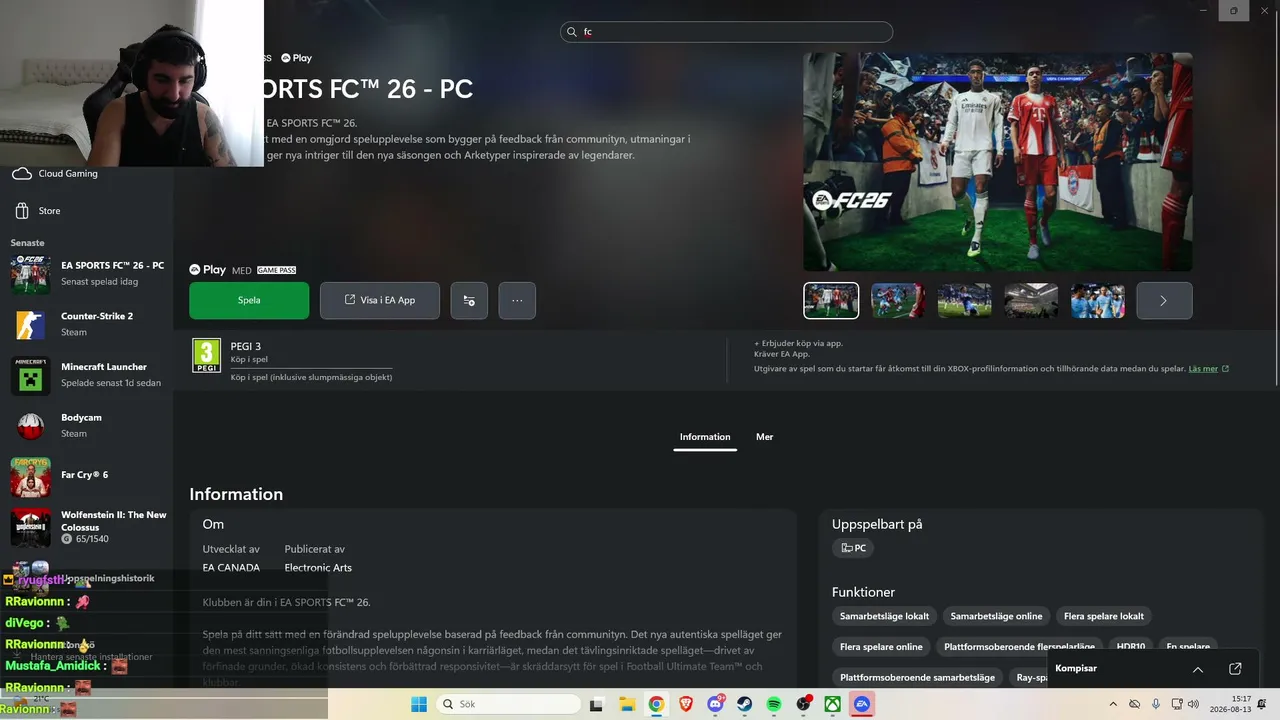Select Wolfenstein II icon in recents
The height and width of the screenshot is (720, 1280).
pos(30,528)
